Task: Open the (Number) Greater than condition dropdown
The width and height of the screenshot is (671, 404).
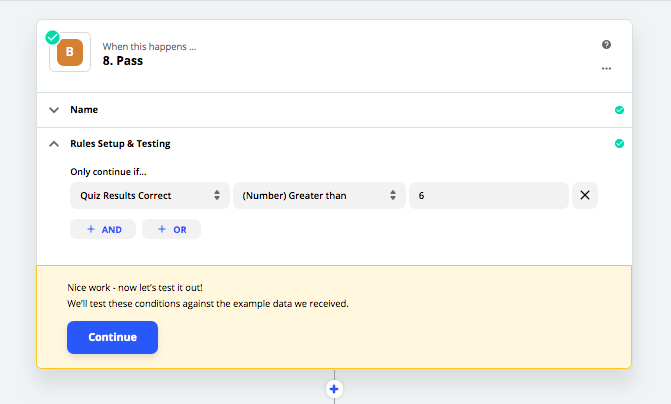Action: tap(319, 196)
